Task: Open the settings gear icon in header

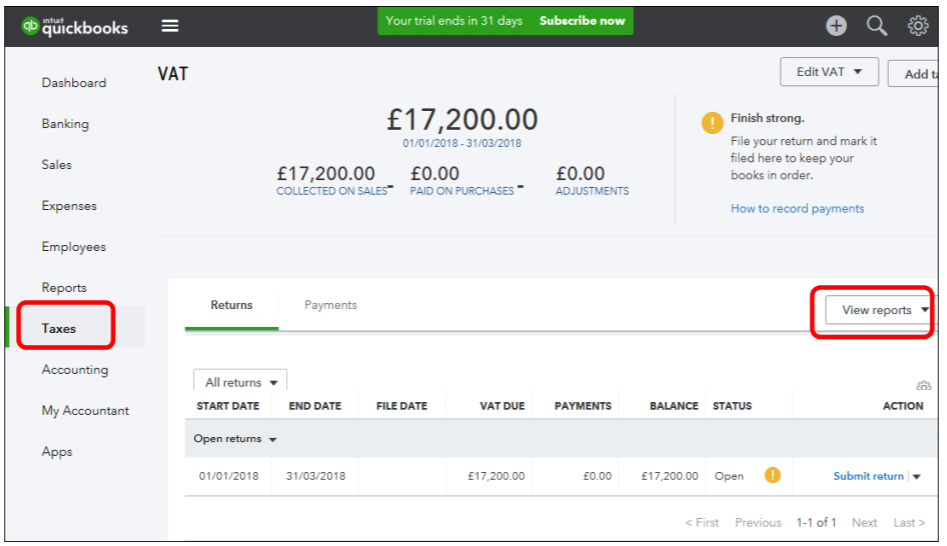Action: click(917, 25)
